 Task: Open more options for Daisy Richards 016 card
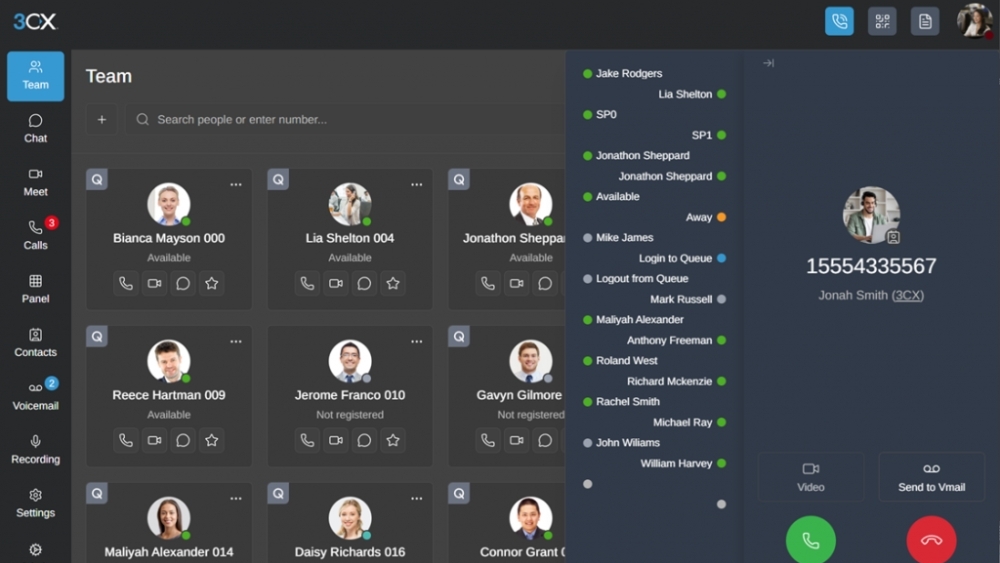(416, 498)
